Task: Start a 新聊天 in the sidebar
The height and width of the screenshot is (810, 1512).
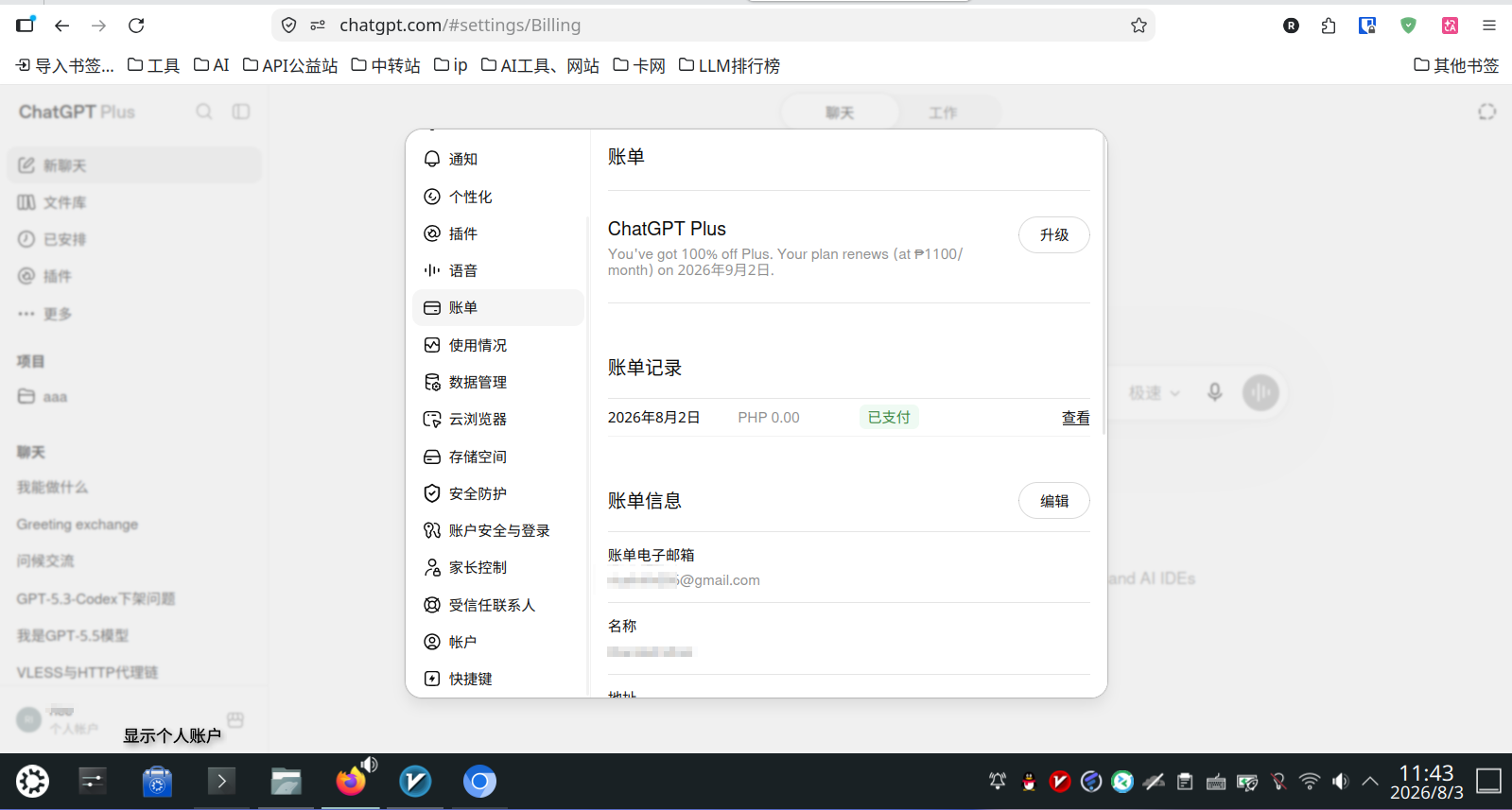Action: click(x=134, y=165)
